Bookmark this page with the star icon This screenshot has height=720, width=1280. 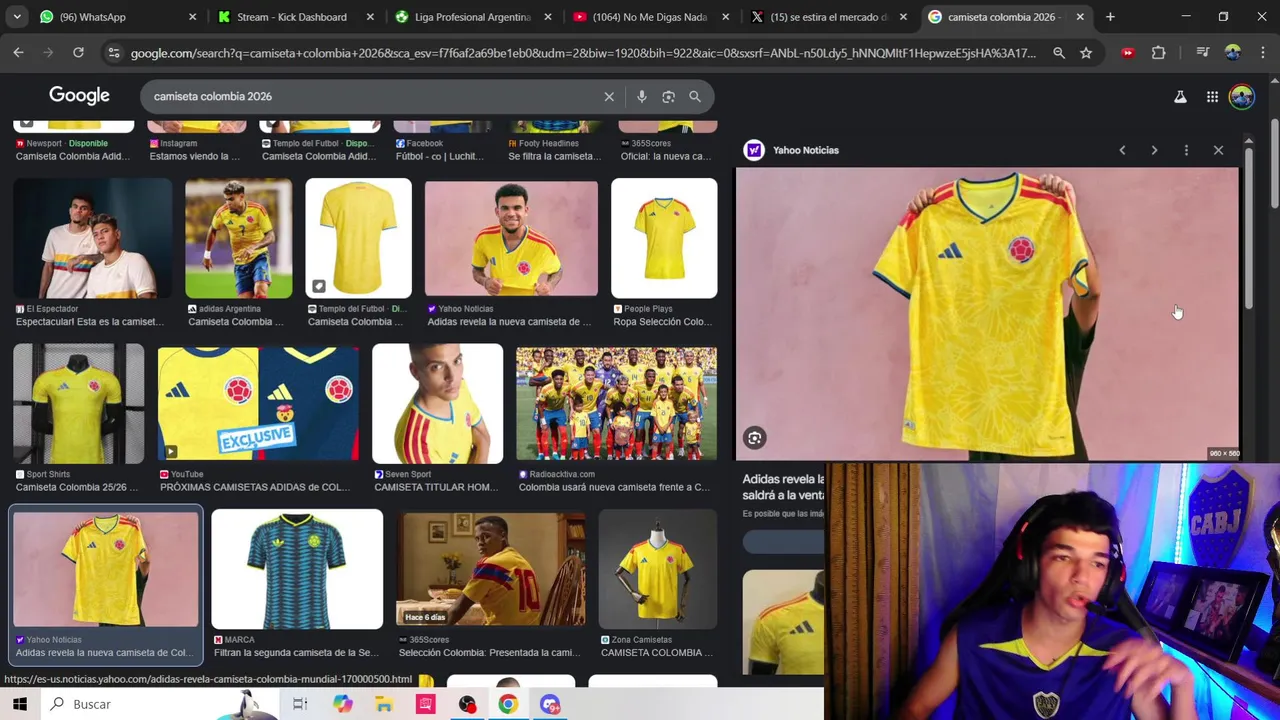tap(1086, 53)
